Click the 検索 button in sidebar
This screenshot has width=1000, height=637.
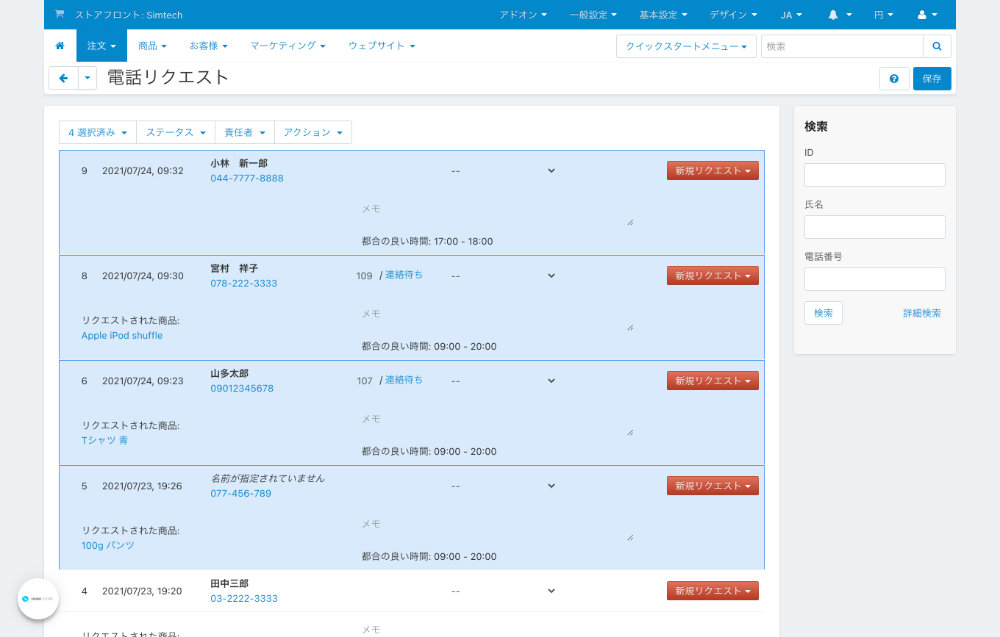[x=823, y=313]
